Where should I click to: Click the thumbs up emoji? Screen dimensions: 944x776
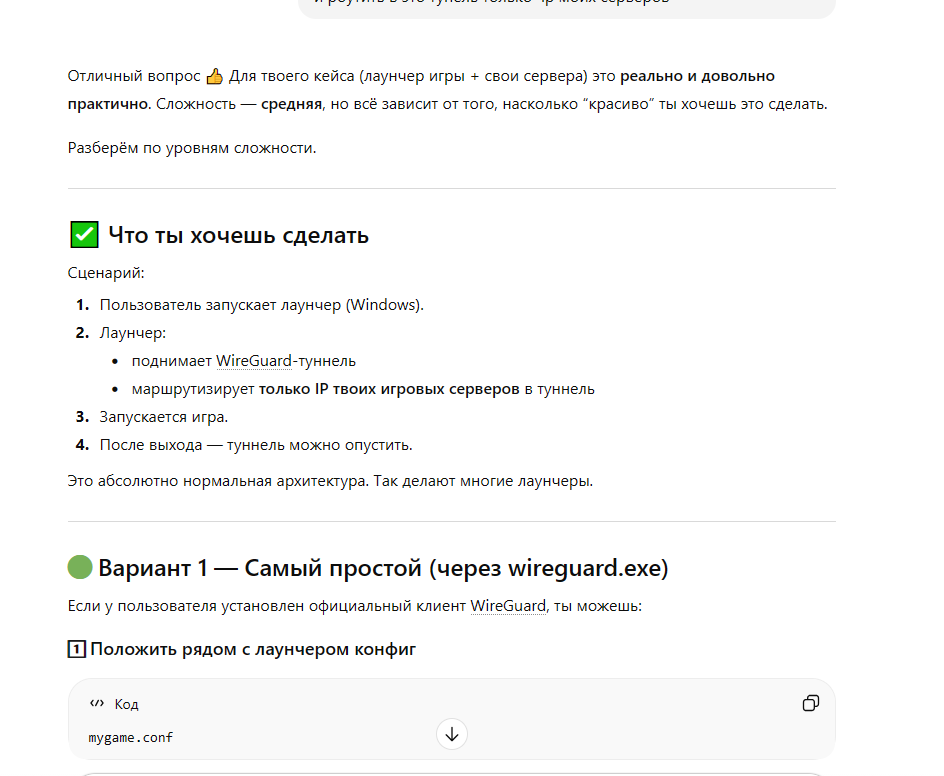pos(214,77)
